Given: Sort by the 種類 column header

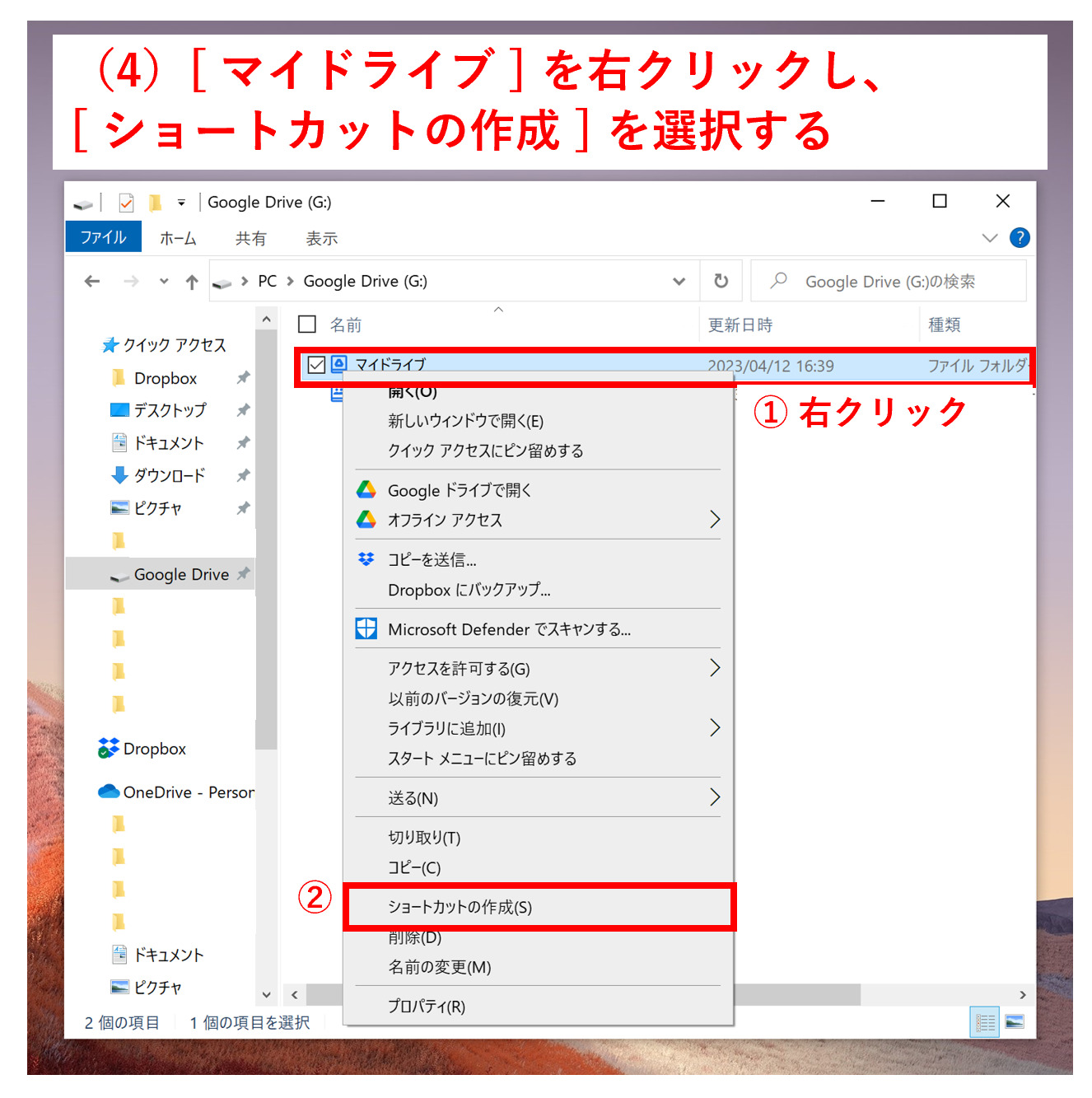Looking at the screenshot, I should coord(945,325).
